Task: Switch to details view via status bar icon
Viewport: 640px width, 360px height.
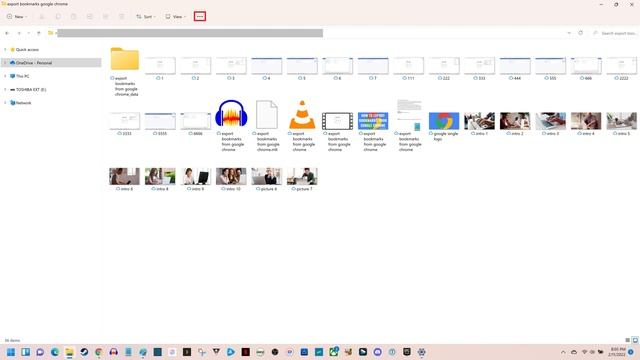Action: 627,340
